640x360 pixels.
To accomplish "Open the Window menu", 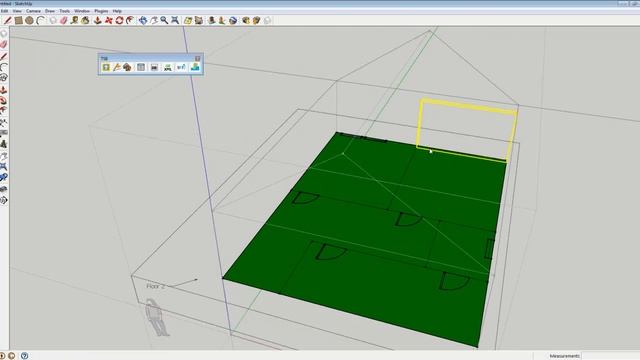I will [x=82, y=11].
